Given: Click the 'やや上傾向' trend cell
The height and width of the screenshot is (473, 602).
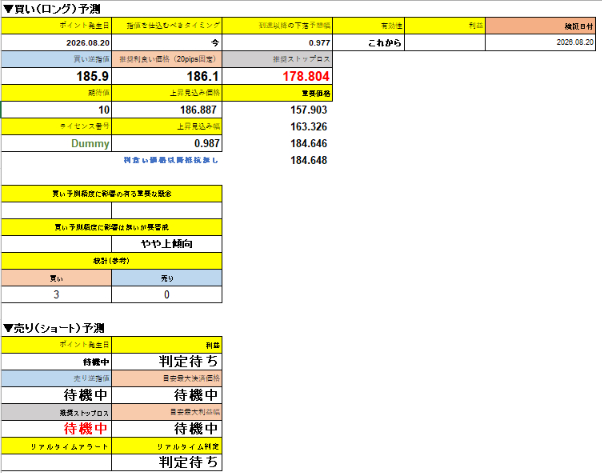Looking at the screenshot, I should click(167, 244).
